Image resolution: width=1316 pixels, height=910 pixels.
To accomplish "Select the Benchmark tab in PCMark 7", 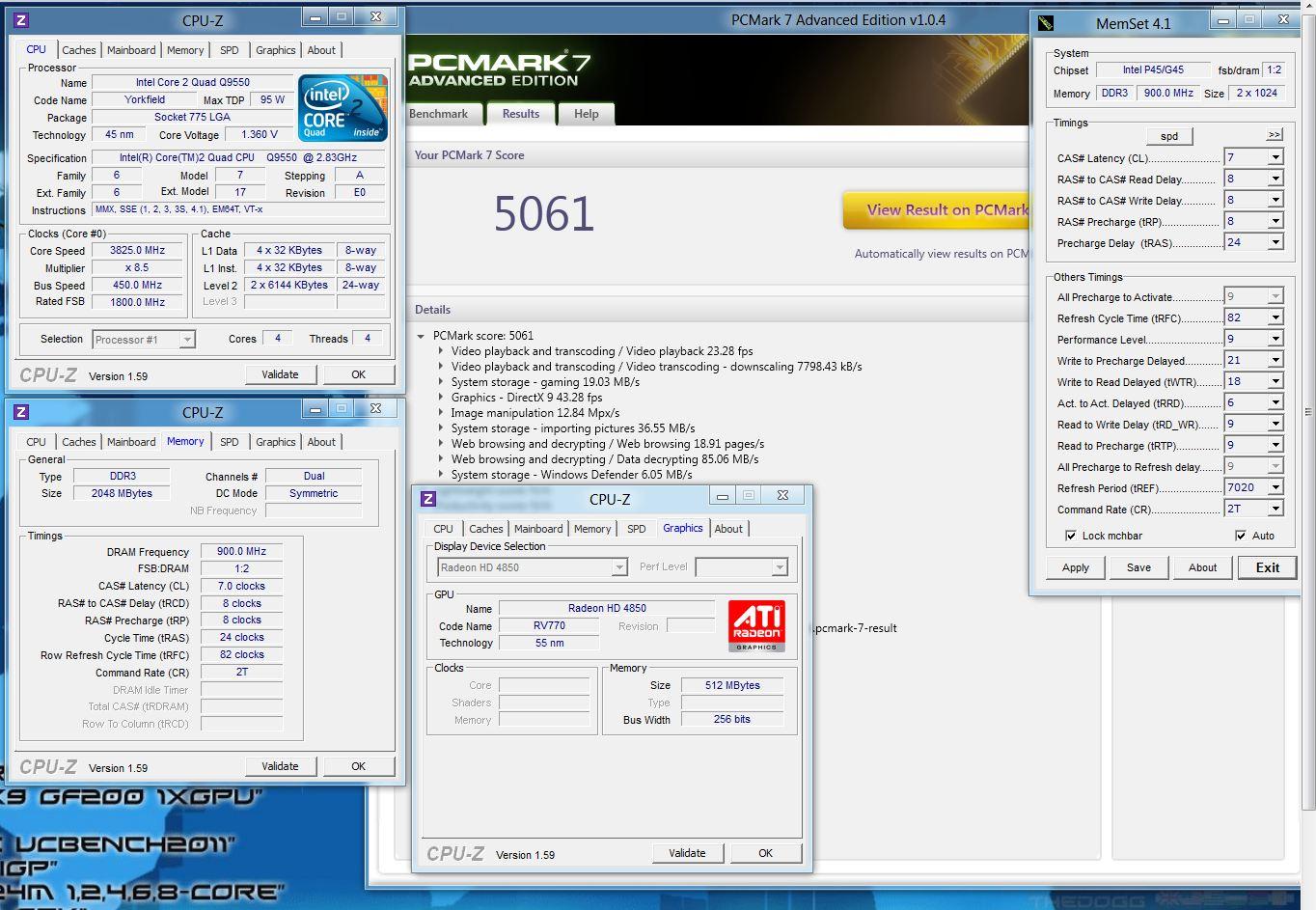I will tap(438, 114).
